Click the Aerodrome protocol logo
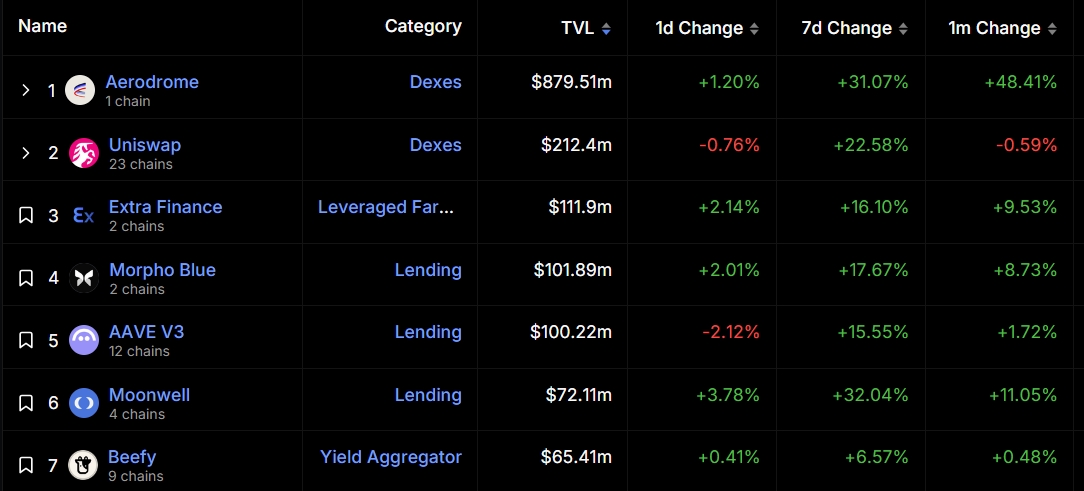This screenshot has height=491, width=1084. coord(80,90)
